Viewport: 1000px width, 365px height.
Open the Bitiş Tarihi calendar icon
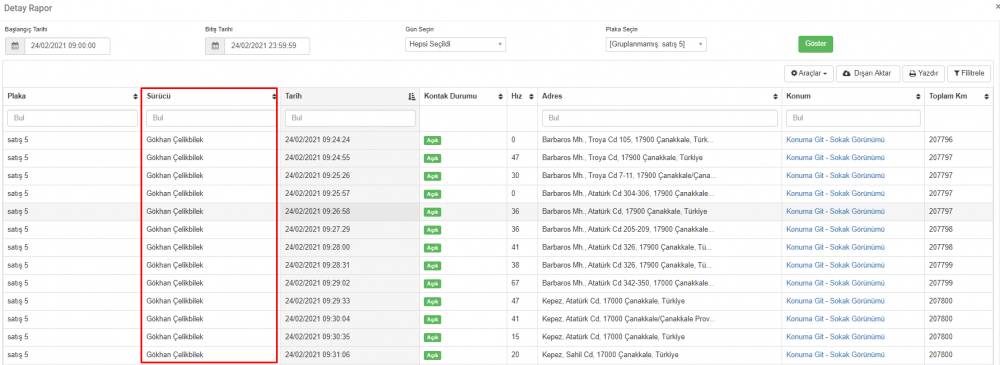(216, 46)
